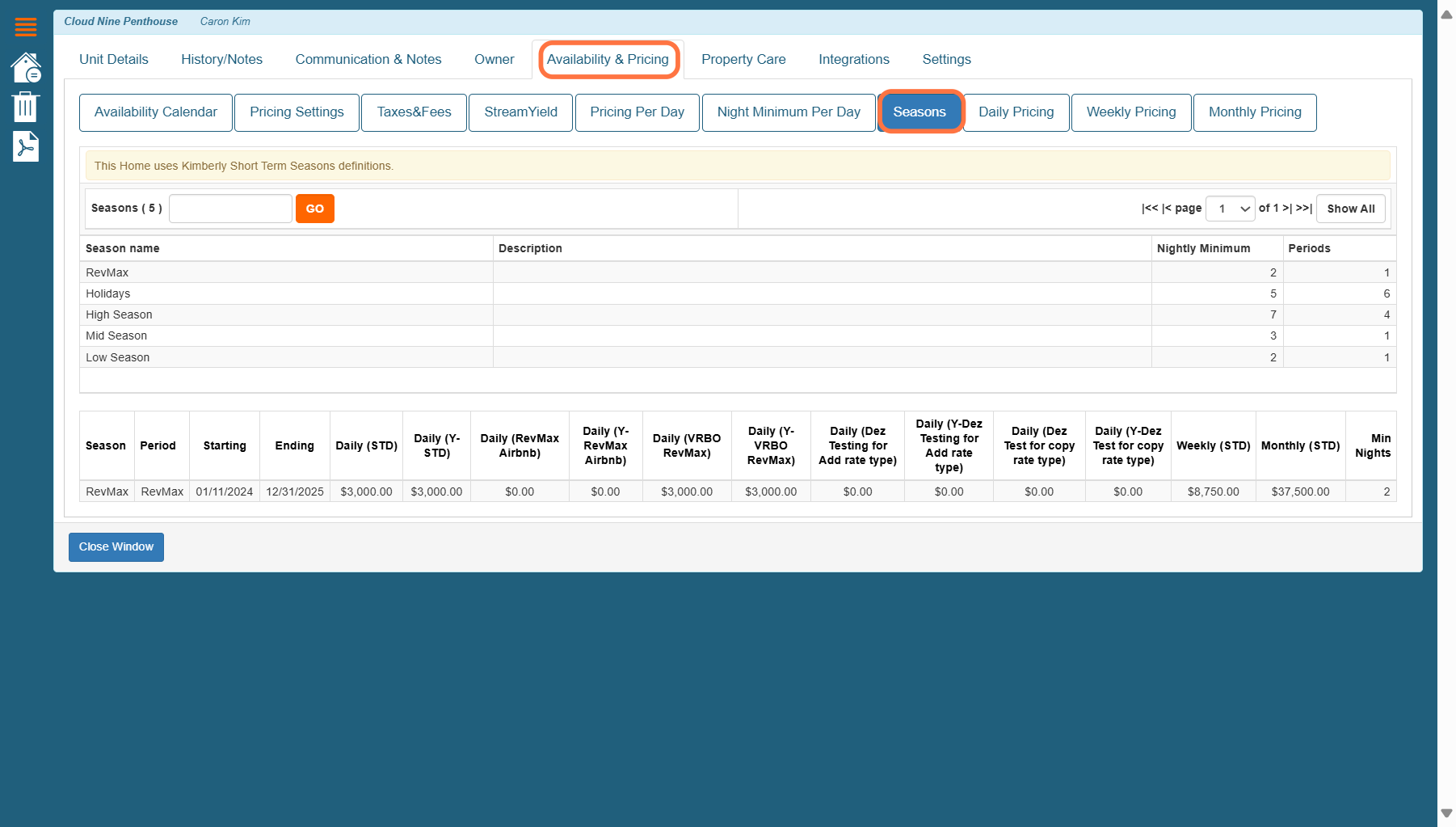Screen dimensions: 1456x827
Task: Open the History/Notes tab
Action: (221, 59)
